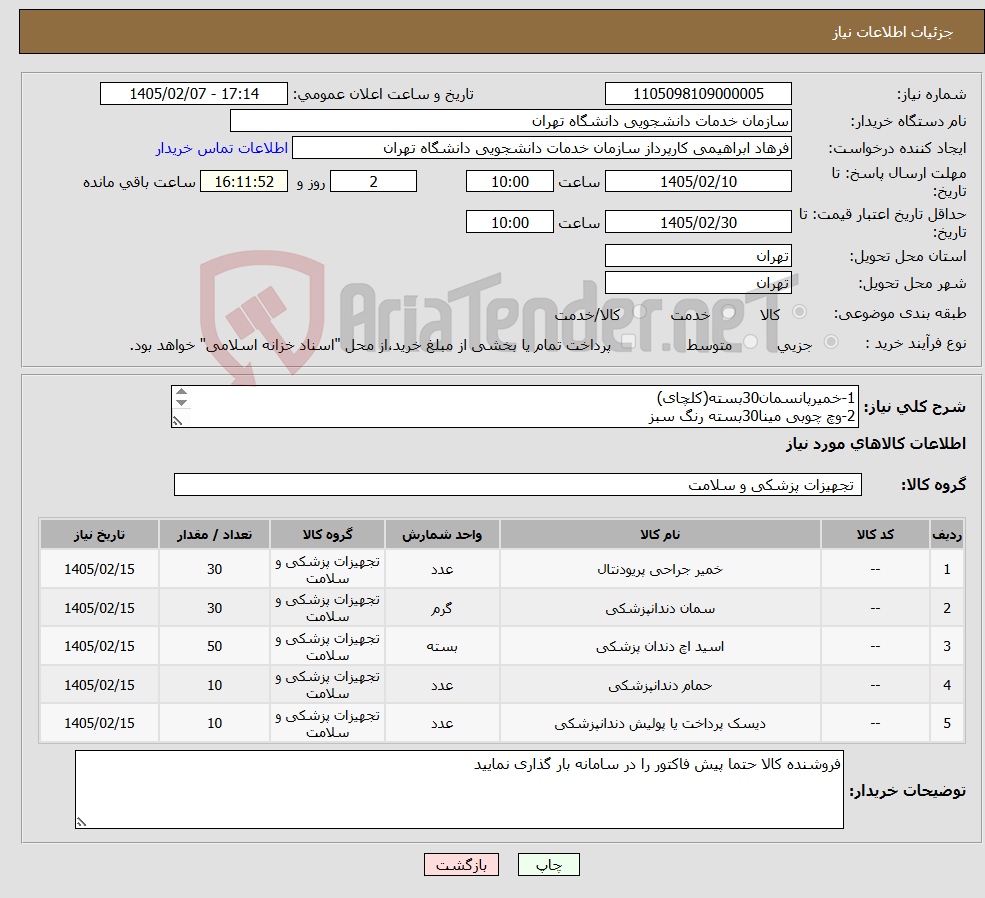Click the need number field 1105098109000005
Viewport: 985px width, 898px height.
coord(698,94)
